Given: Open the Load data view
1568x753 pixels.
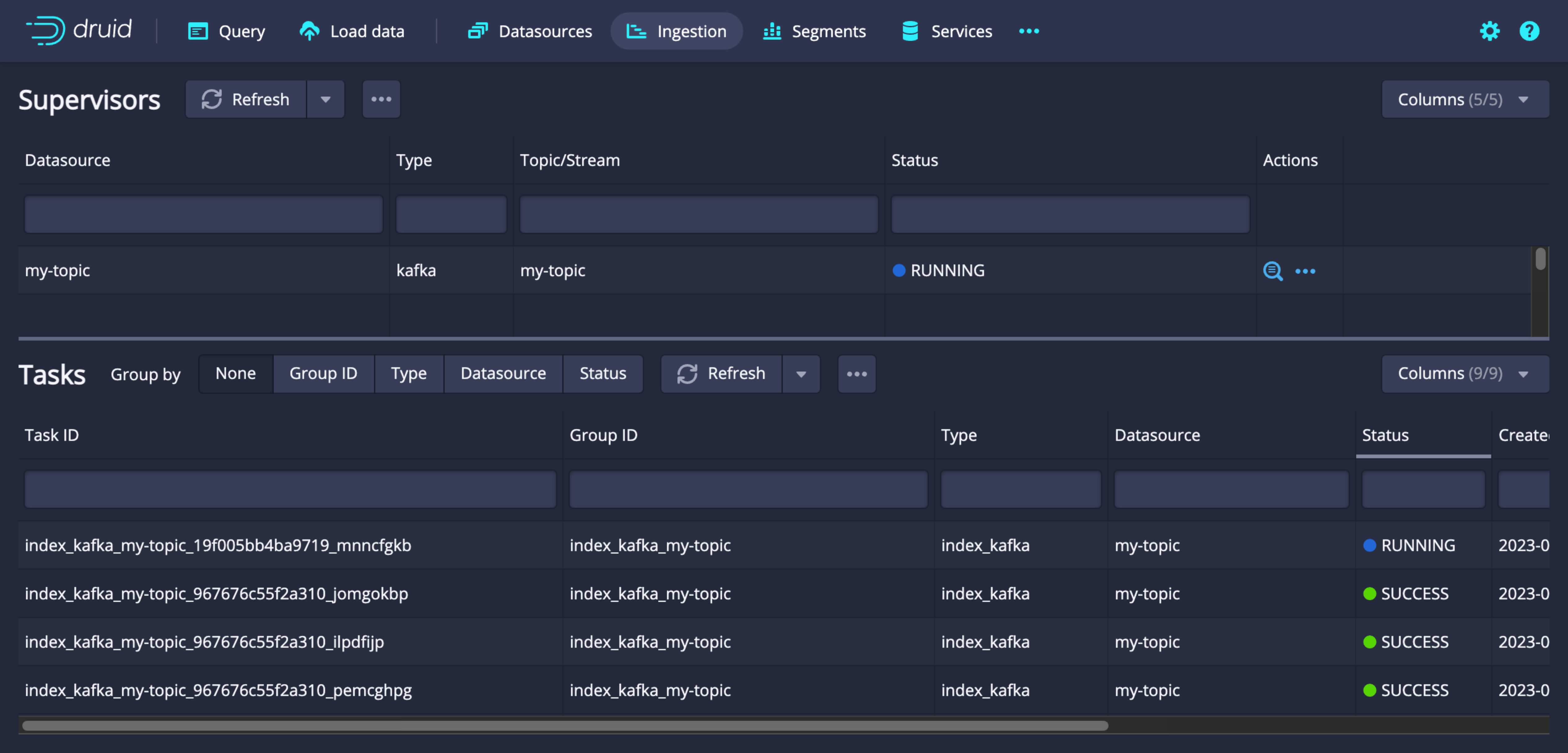Looking at the screenshot, I should tap(352, 31).
